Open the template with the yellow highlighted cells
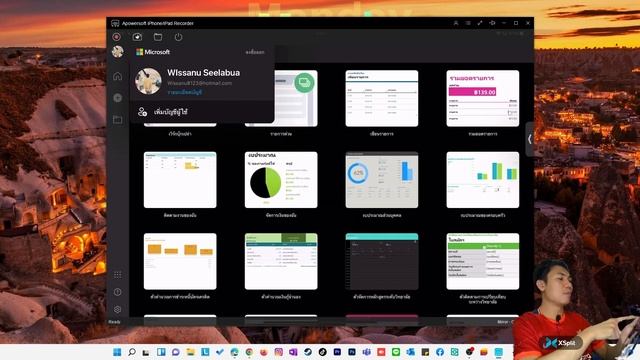This screenshot has width=640, height=360. tap(180, 180)
